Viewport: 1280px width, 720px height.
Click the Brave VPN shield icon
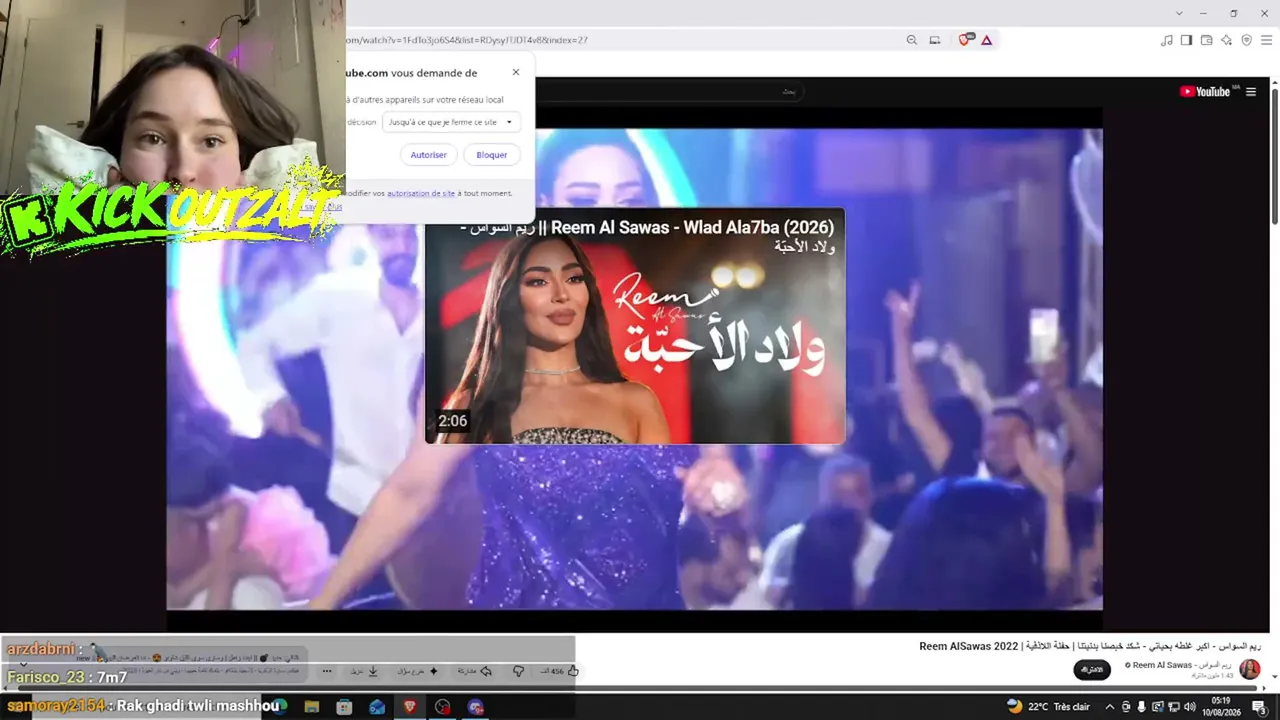click(x=1246, y=40)
